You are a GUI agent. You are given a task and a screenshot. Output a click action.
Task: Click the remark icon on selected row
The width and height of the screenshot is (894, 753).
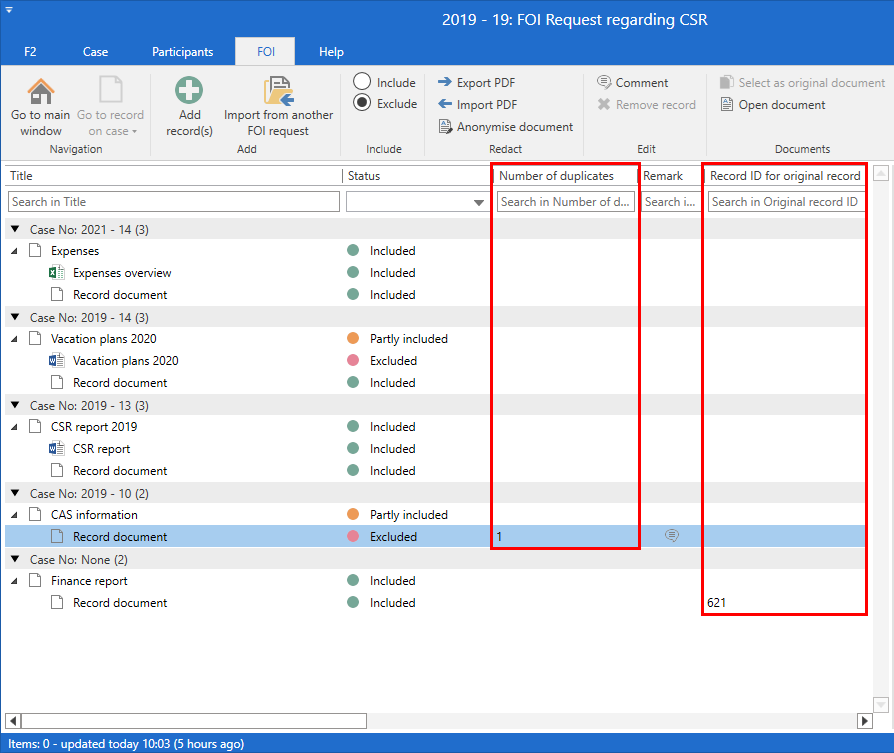(672, 536)
